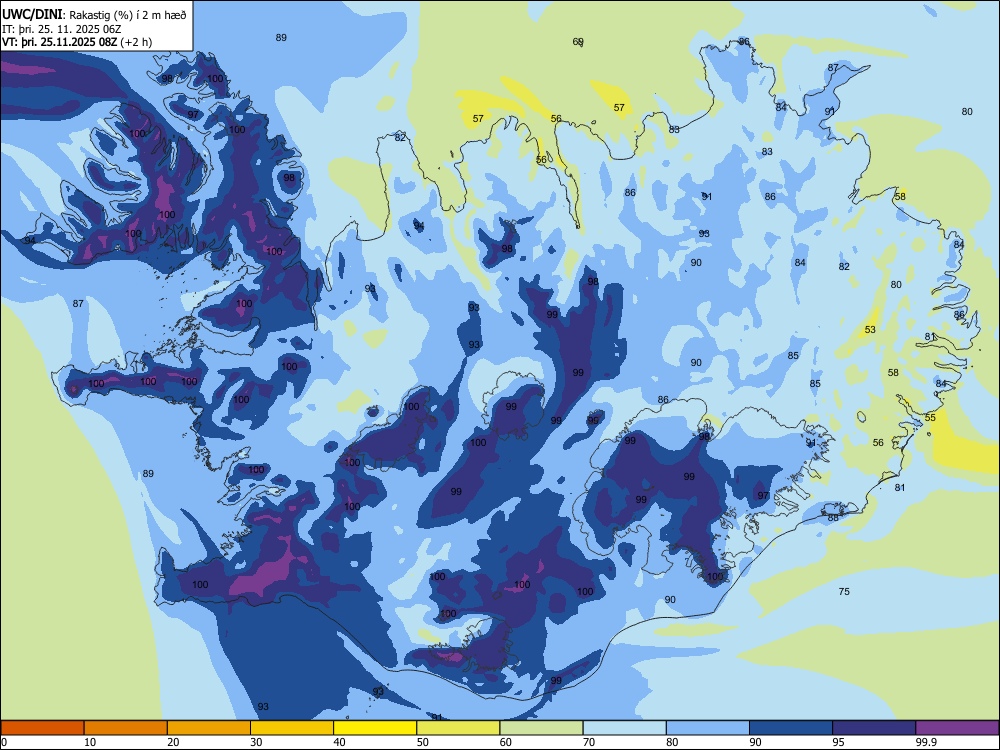
Task: Click the 'IT: þri. 25. 11. 2025 06Z' line
Action: coord(62,29)
